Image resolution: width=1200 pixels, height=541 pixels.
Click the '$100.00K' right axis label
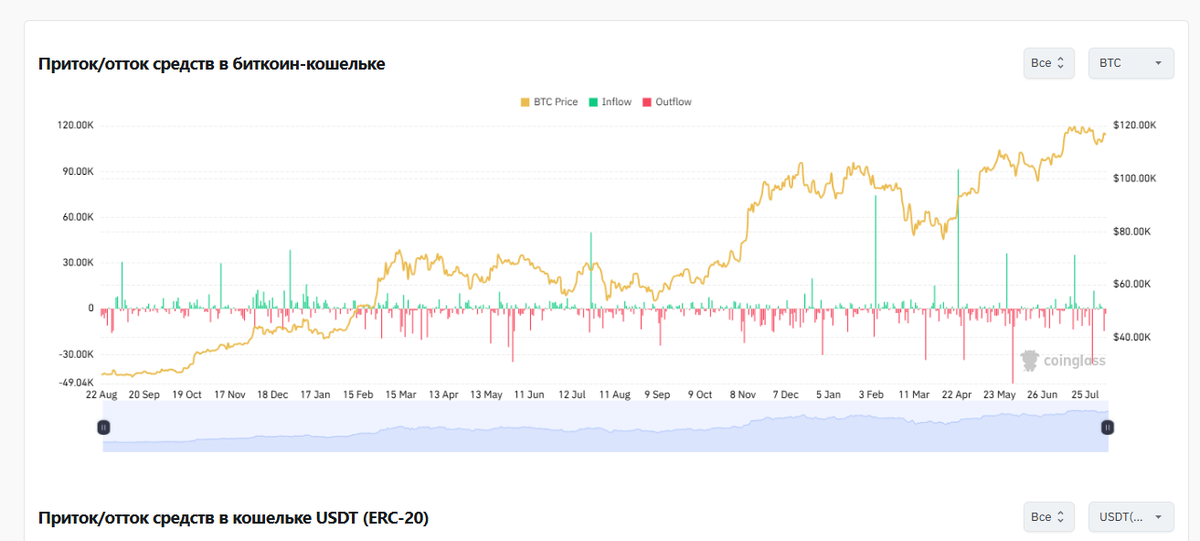[1135, 178]
